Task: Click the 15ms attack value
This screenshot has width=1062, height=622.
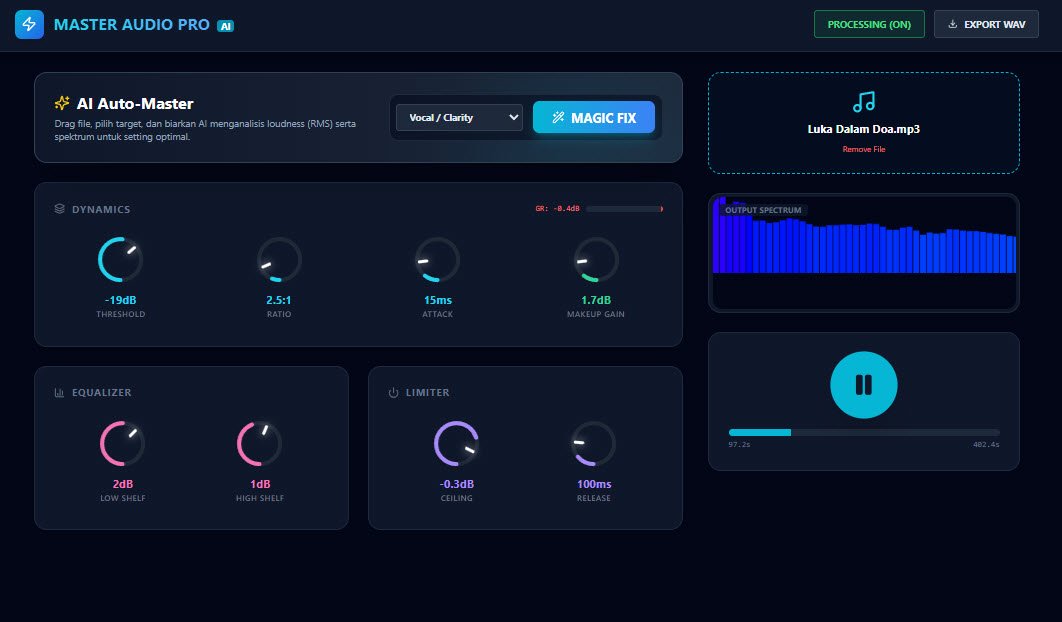Action: [438, 300]
